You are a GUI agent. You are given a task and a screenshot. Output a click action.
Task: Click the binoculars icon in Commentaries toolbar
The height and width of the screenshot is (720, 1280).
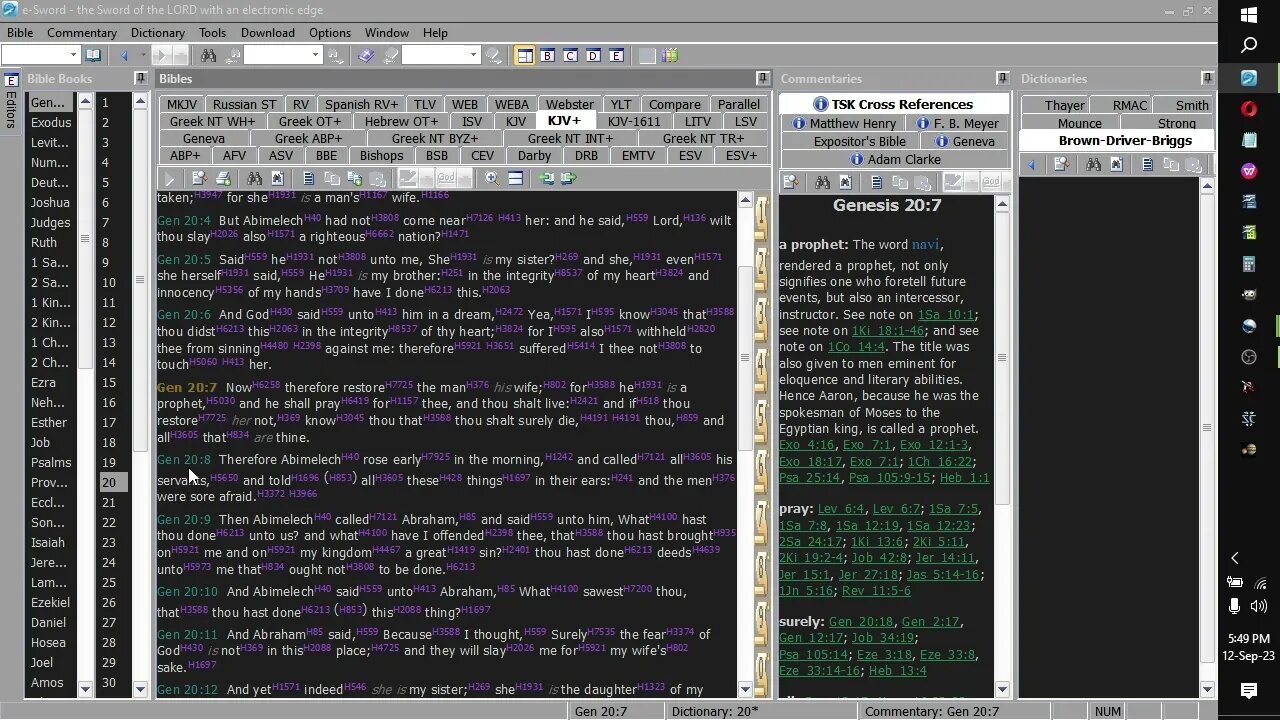(x=823, y=182)
